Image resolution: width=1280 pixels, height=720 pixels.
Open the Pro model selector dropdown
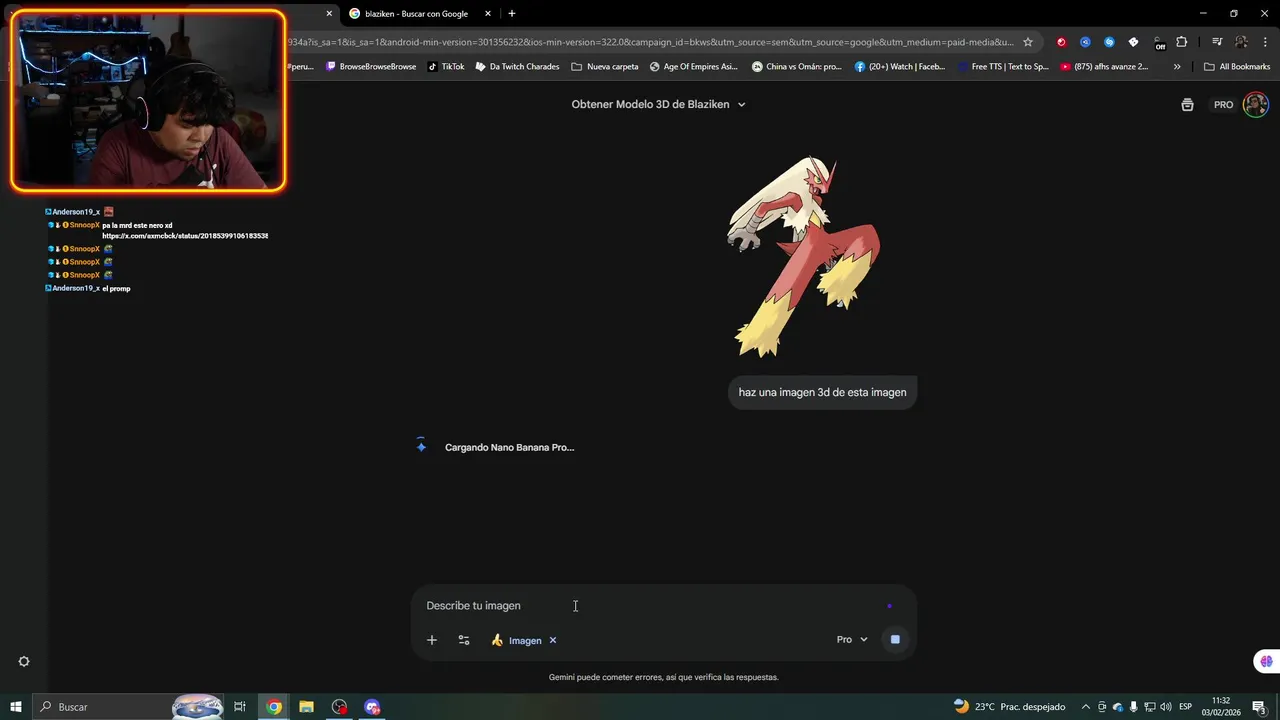(852, 640)
